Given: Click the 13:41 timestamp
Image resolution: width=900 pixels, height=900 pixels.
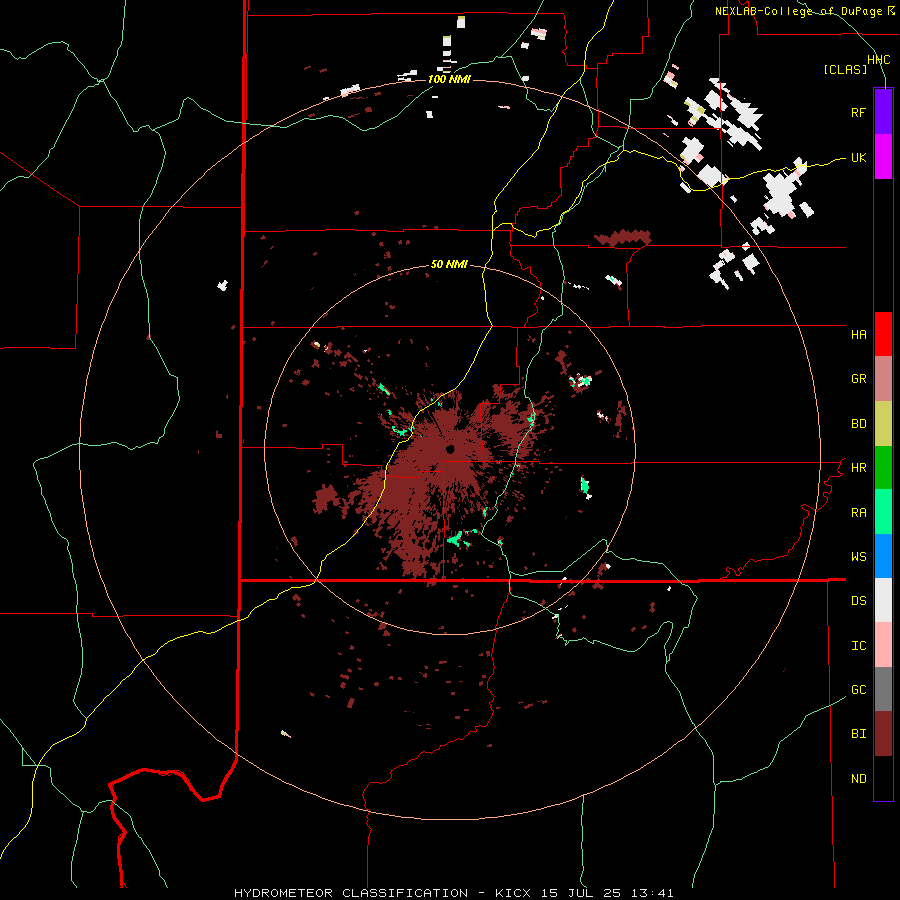Looking at the screenshot, I should [653, 893].
